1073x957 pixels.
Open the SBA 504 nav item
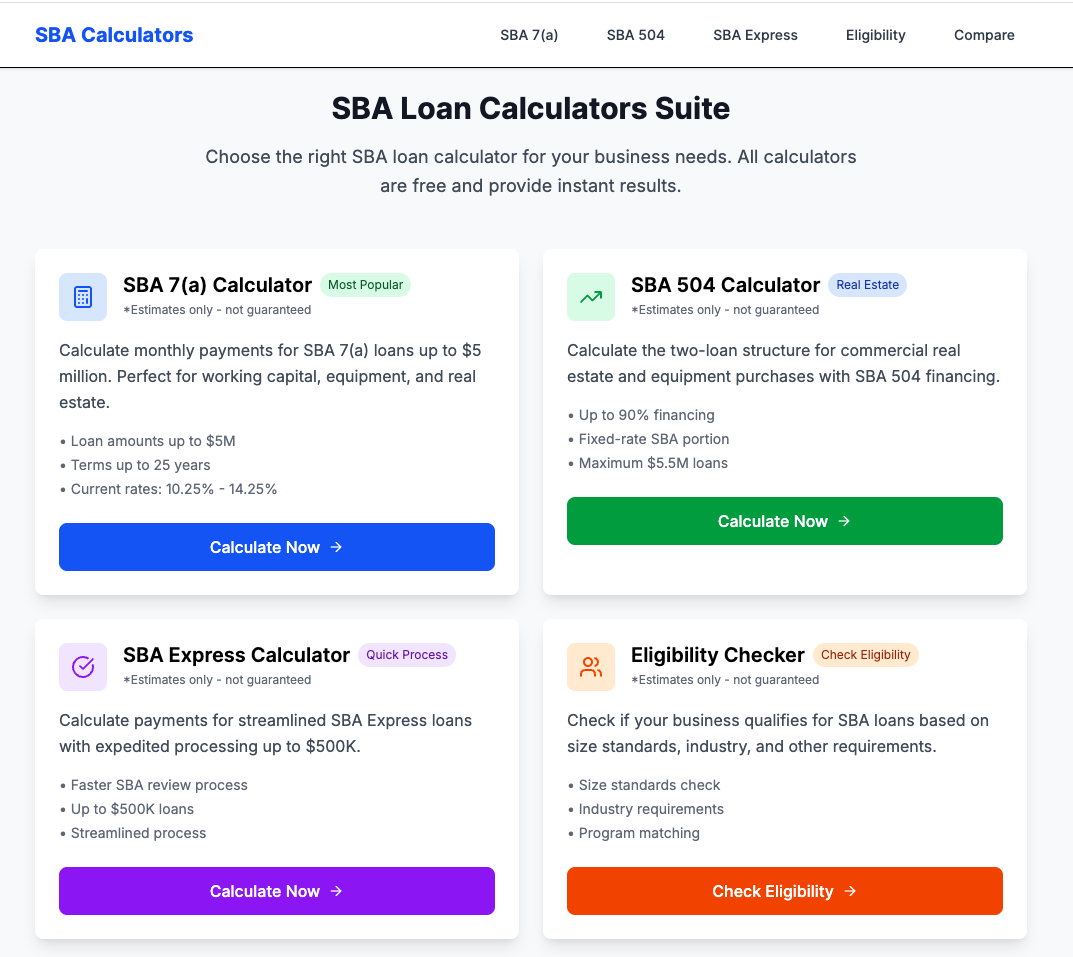[x=636, y=35]
